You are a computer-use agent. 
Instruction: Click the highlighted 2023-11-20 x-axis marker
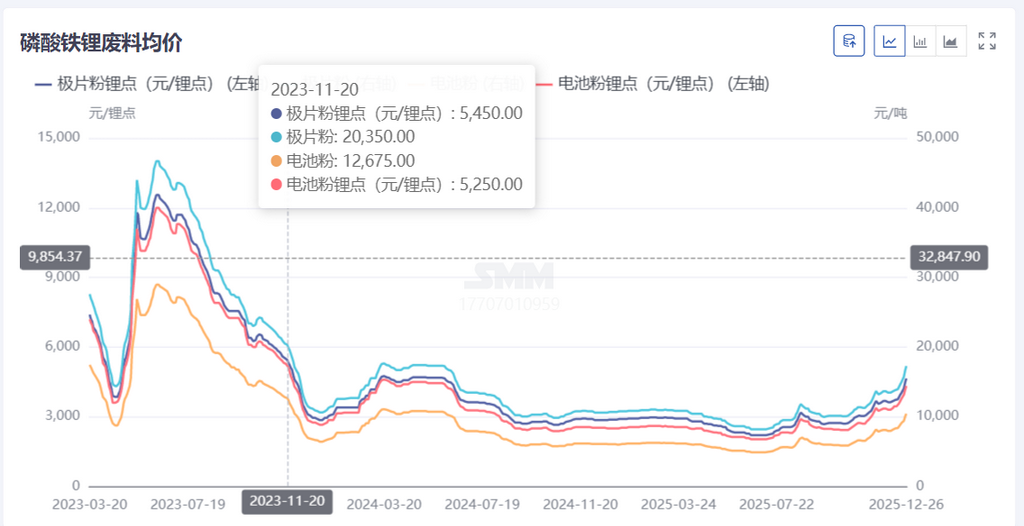click(x=287, y=502)
